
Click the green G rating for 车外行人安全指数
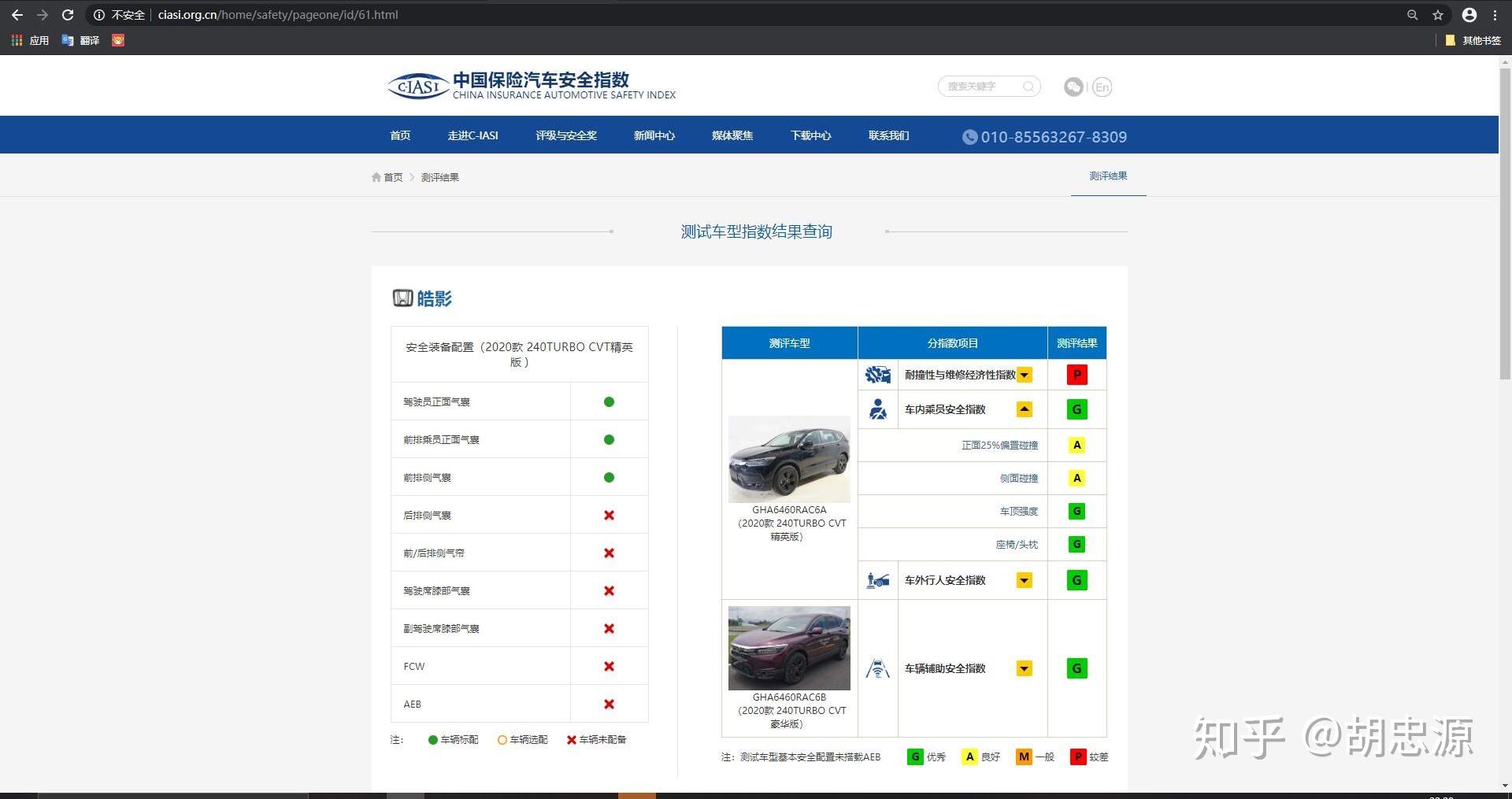pyautogui.click(x=1077, y=580)
